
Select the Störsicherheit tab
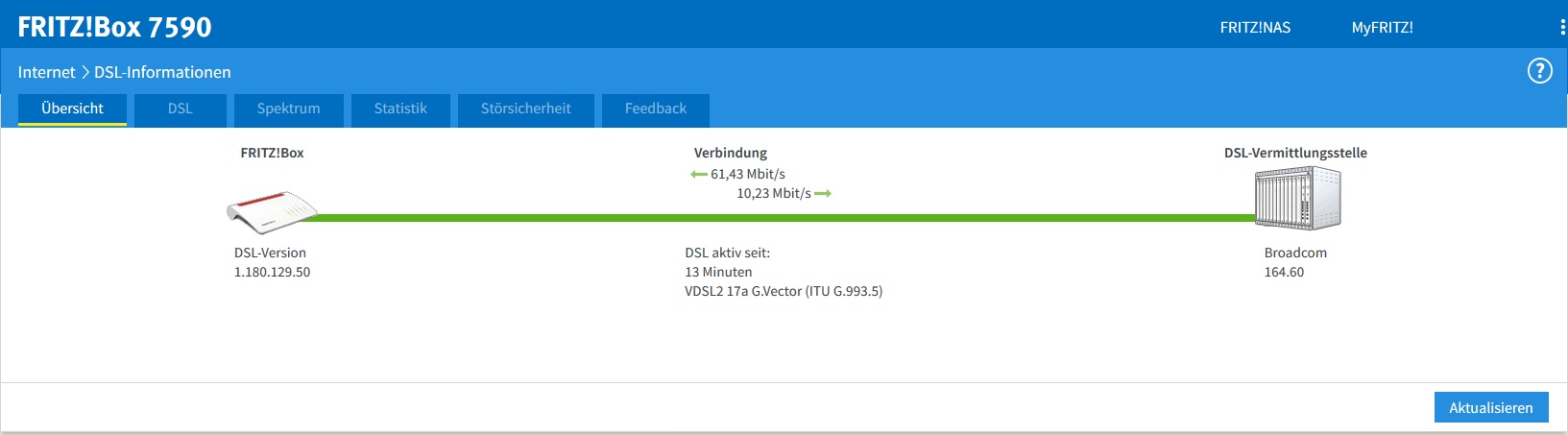point(526,109)
